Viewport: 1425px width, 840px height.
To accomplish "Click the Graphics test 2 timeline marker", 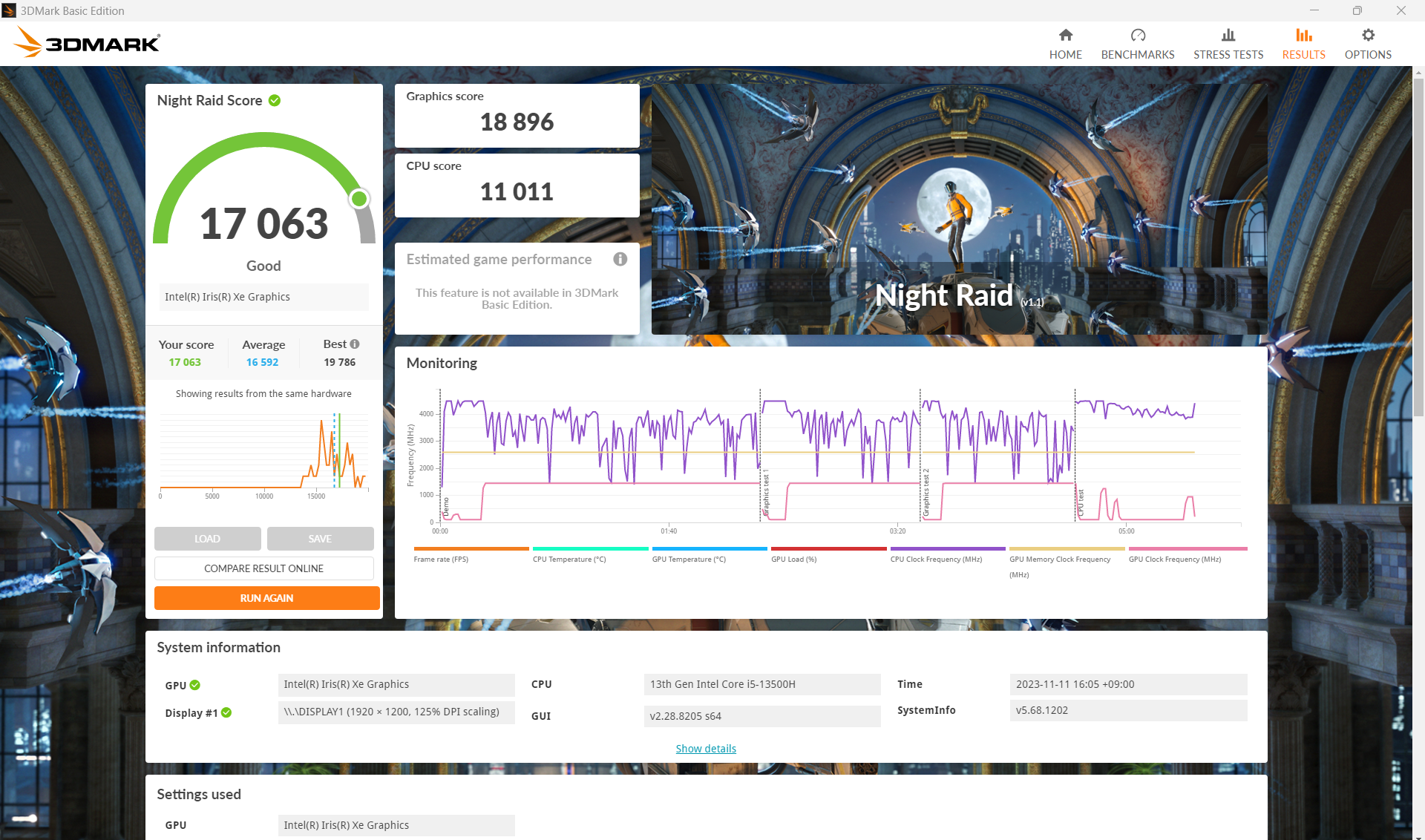I will [926, 493].
